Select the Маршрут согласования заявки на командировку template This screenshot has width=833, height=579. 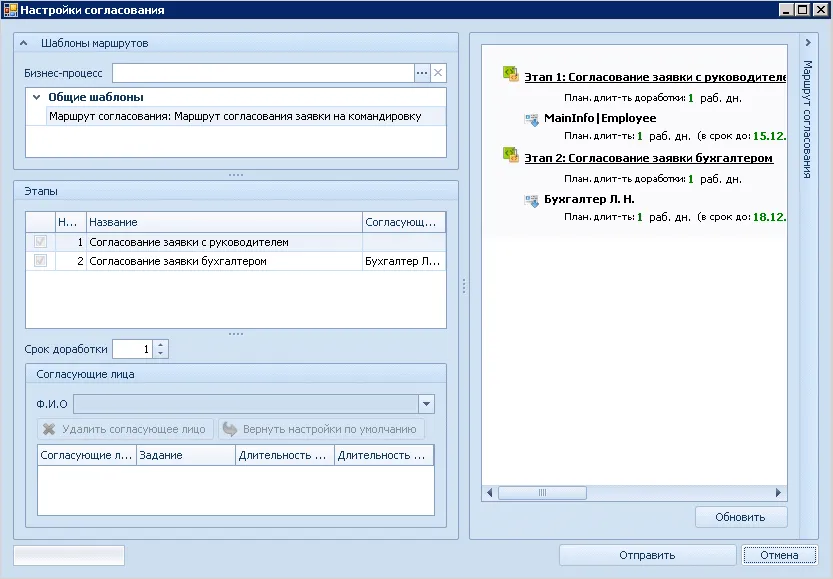click(235, 116)
